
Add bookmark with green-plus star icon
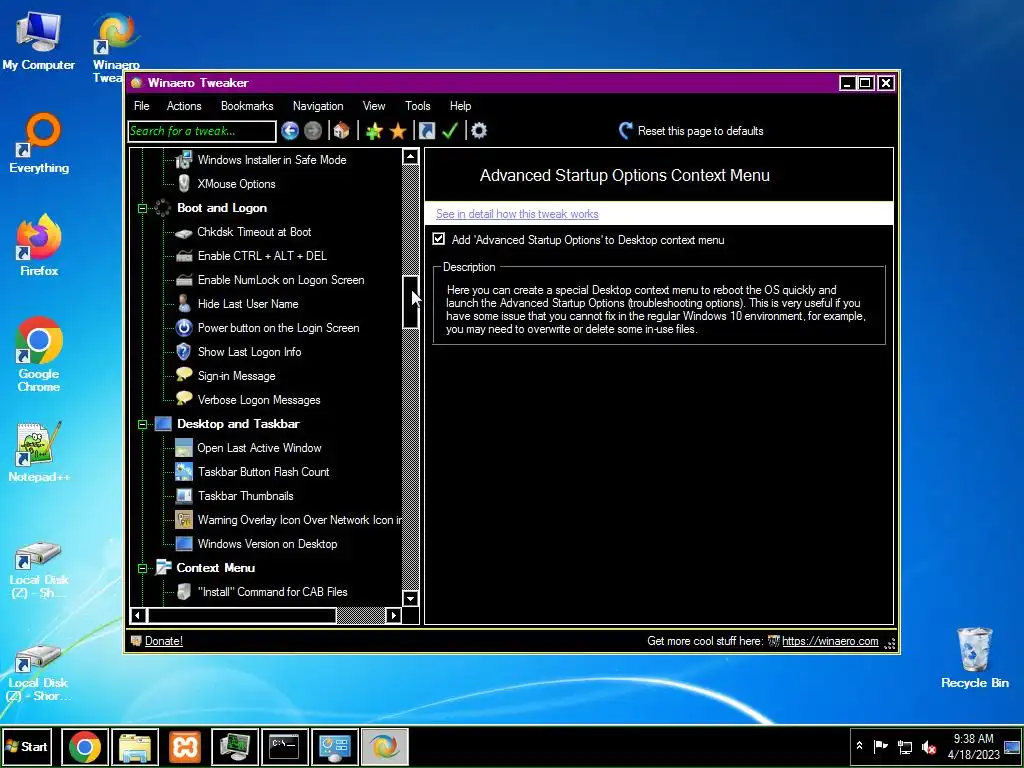tap(374, 131)
